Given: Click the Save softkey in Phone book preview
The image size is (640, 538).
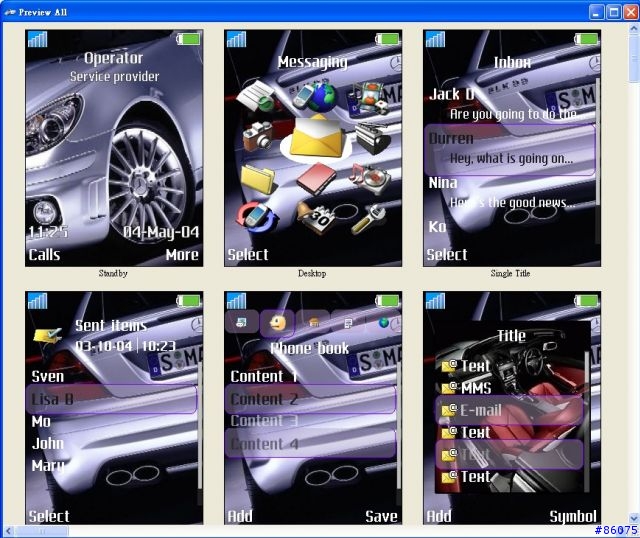Looking at the screenshot, I should 381,516.
